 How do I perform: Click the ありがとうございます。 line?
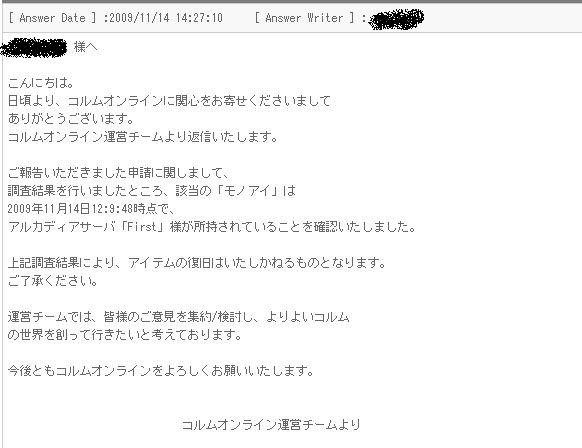coord(71,119)
